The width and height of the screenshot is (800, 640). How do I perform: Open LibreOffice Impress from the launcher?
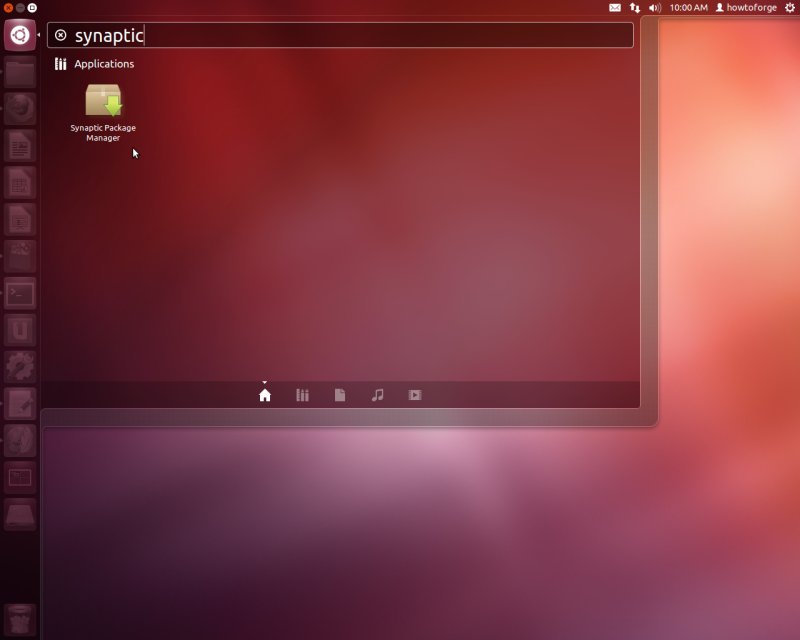click(20, 219)
